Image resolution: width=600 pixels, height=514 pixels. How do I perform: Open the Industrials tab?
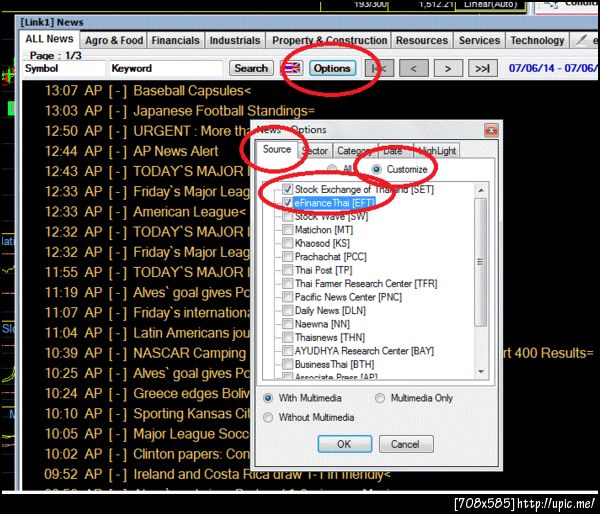[x=235, y=40]
